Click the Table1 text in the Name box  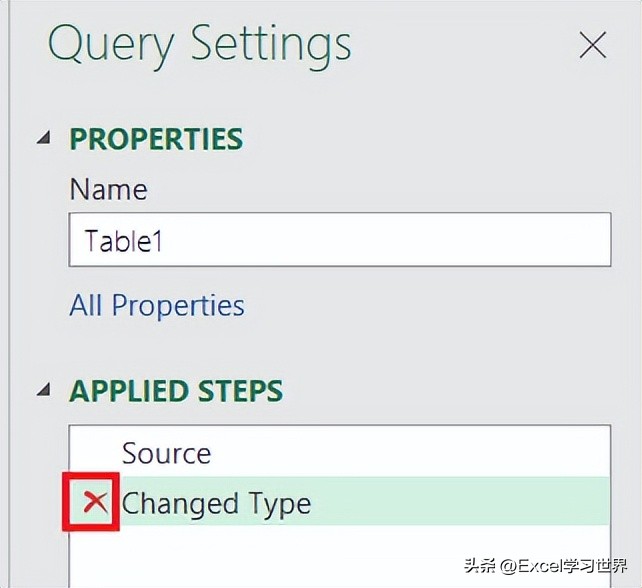point(123,240)
